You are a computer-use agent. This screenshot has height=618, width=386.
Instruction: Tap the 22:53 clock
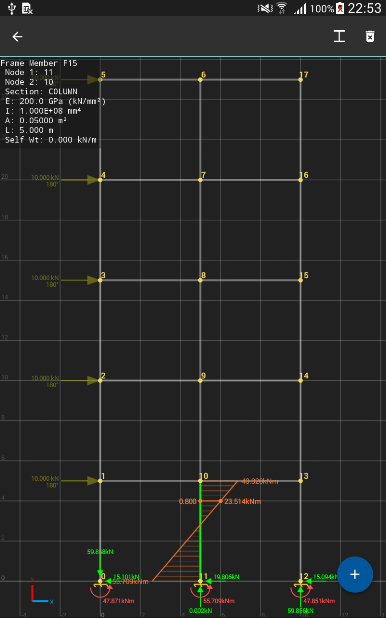[x=364, y=8]
